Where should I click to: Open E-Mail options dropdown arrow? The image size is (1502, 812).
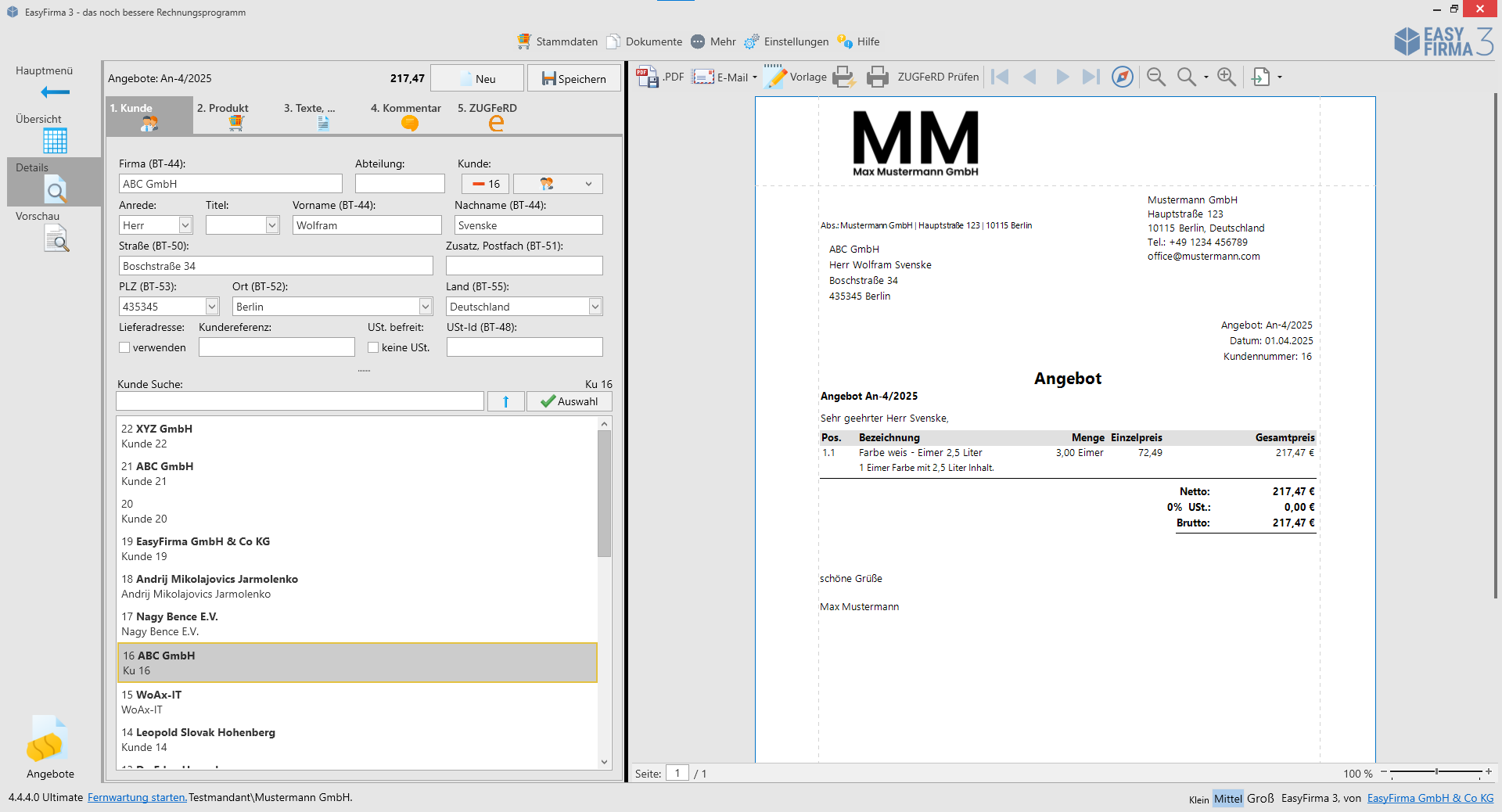755,77
